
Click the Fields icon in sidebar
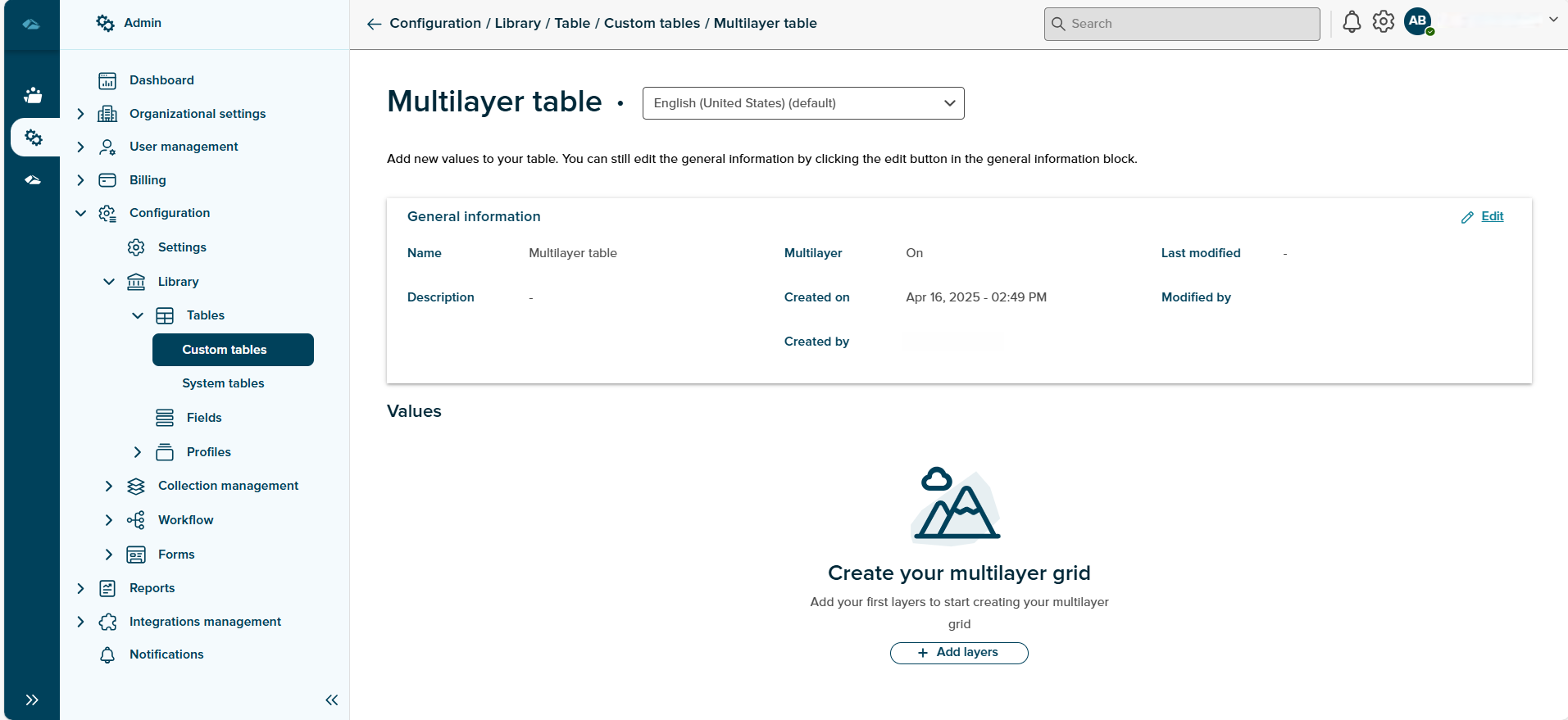165,418
